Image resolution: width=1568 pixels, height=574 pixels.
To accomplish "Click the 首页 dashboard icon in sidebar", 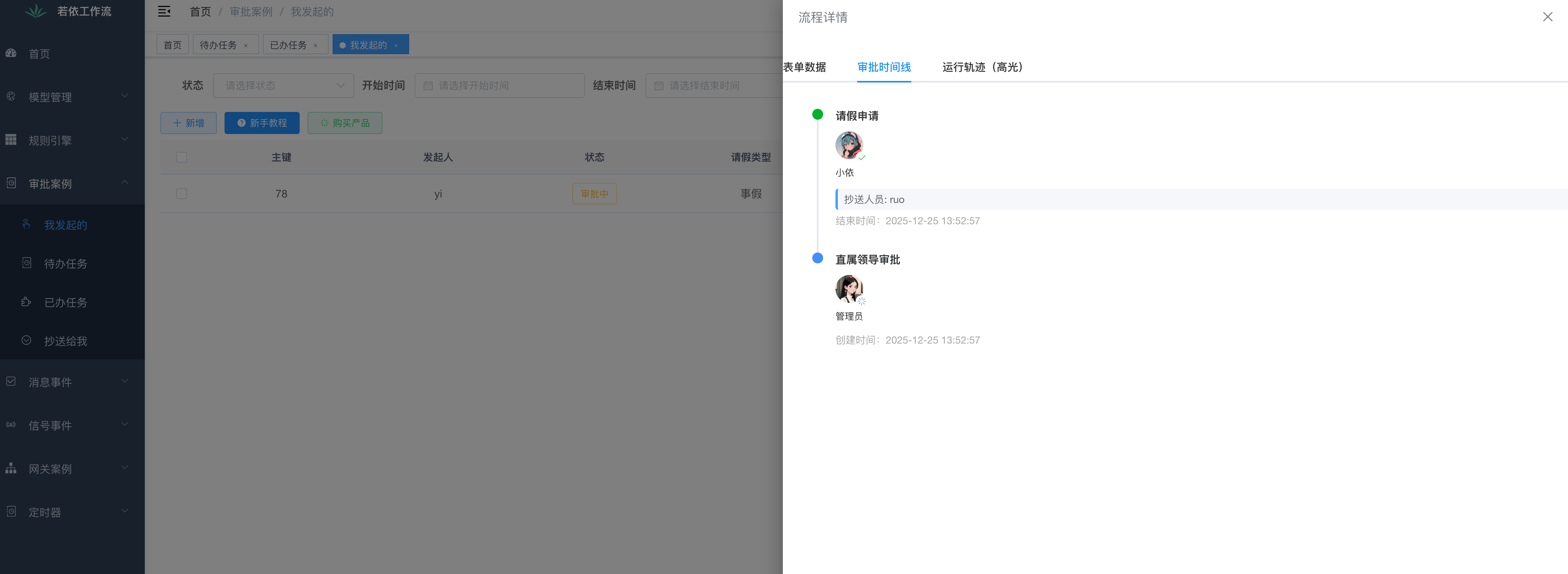I will [11, 53].
